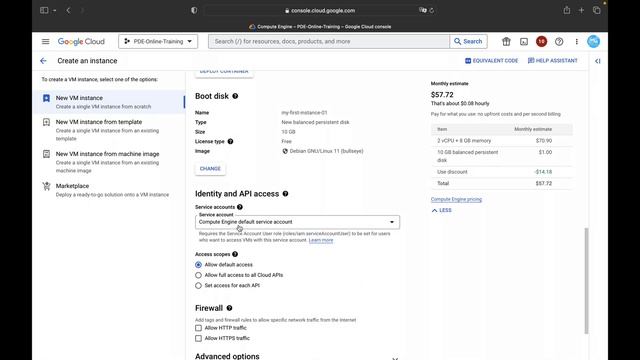Click the Search button
The height and width of the screenshot is (360, 640).
click(x=468, y=41)
